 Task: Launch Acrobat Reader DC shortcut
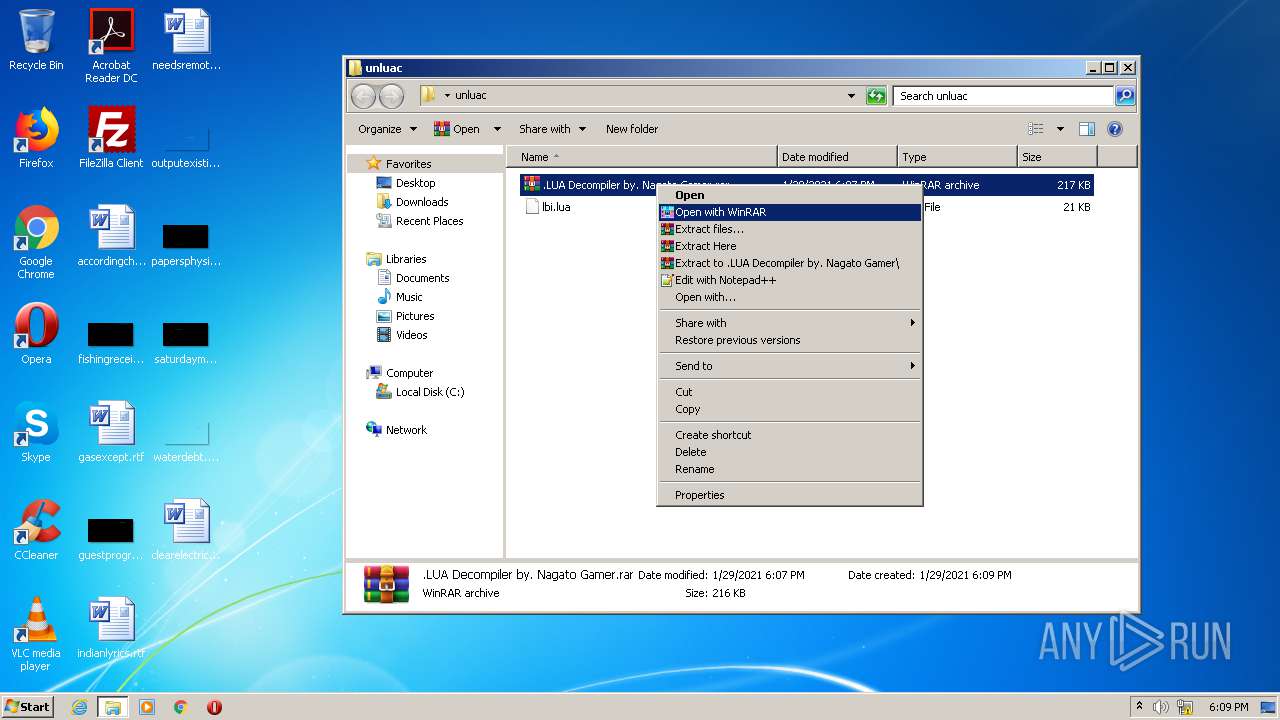(x=111, y=46)
